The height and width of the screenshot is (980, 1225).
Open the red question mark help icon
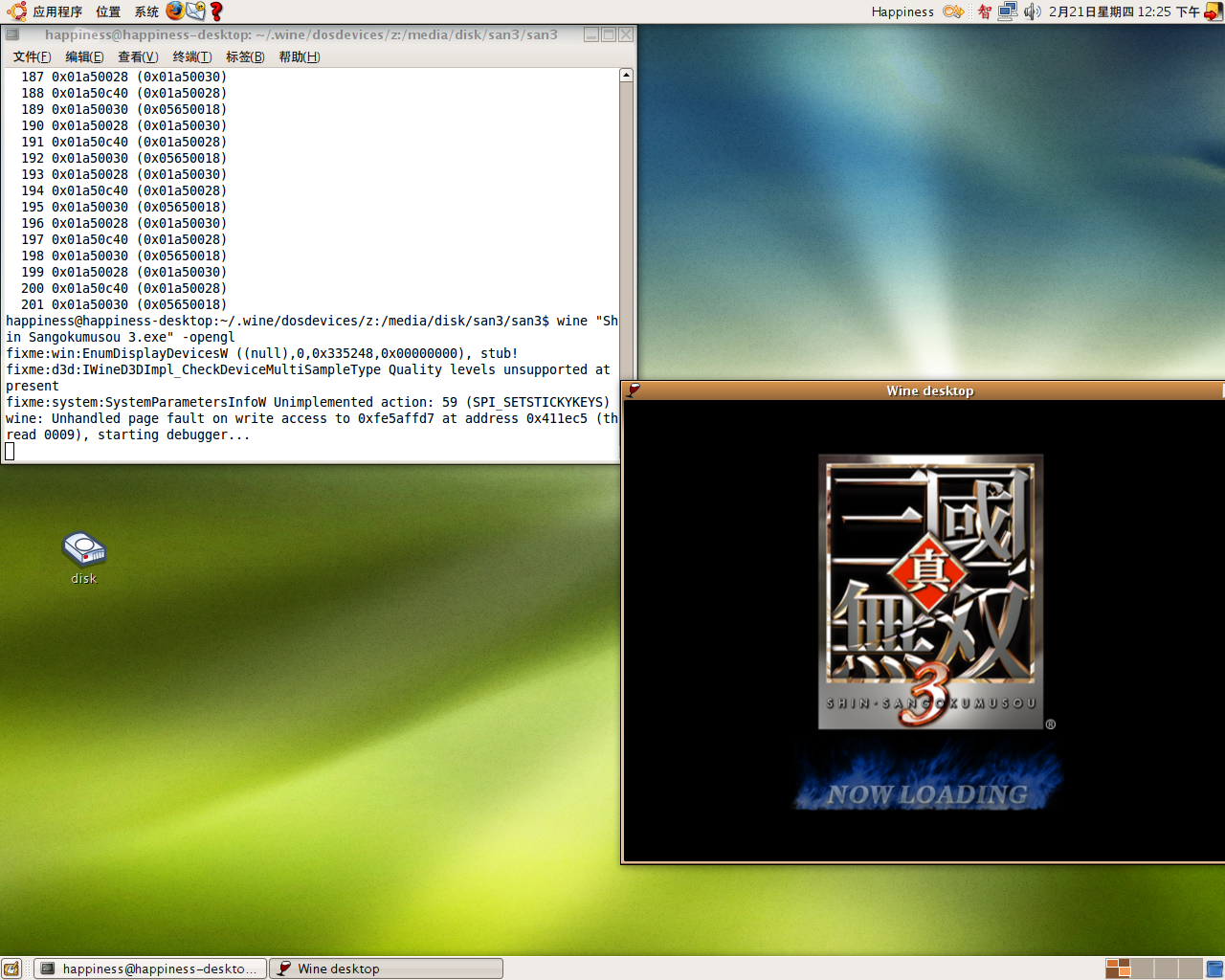pos(216,11)
